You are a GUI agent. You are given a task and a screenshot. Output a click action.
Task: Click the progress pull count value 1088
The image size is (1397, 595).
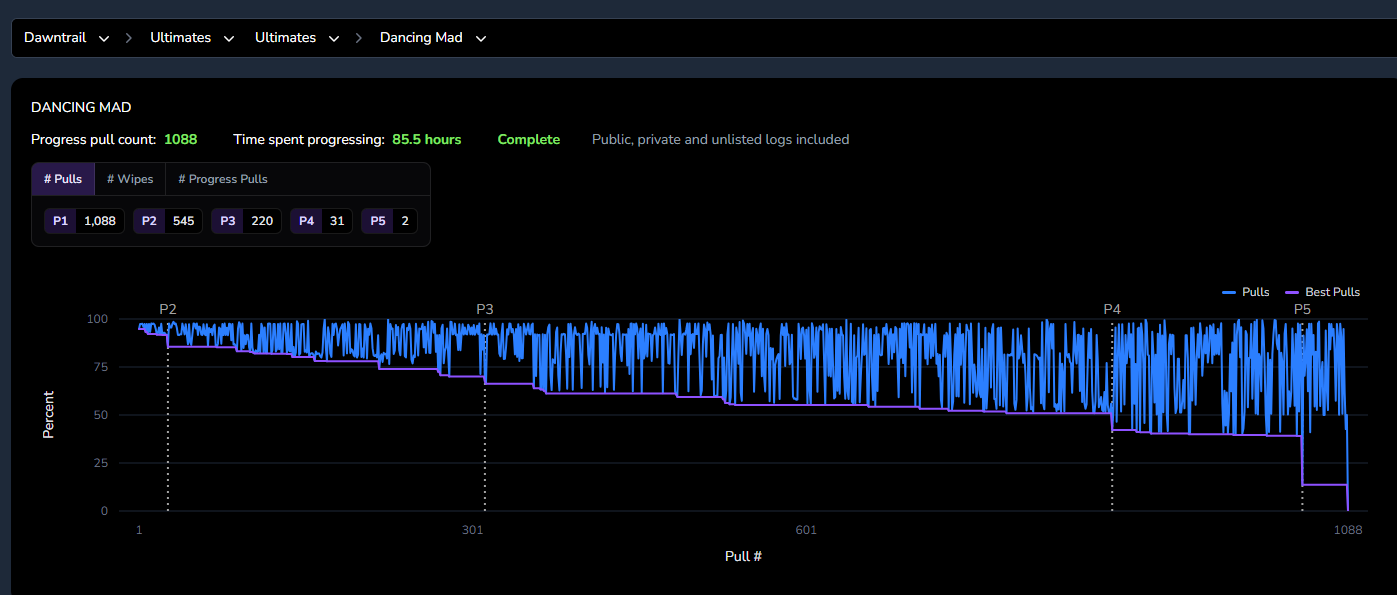pyautogui.click(x=181, y=139)
